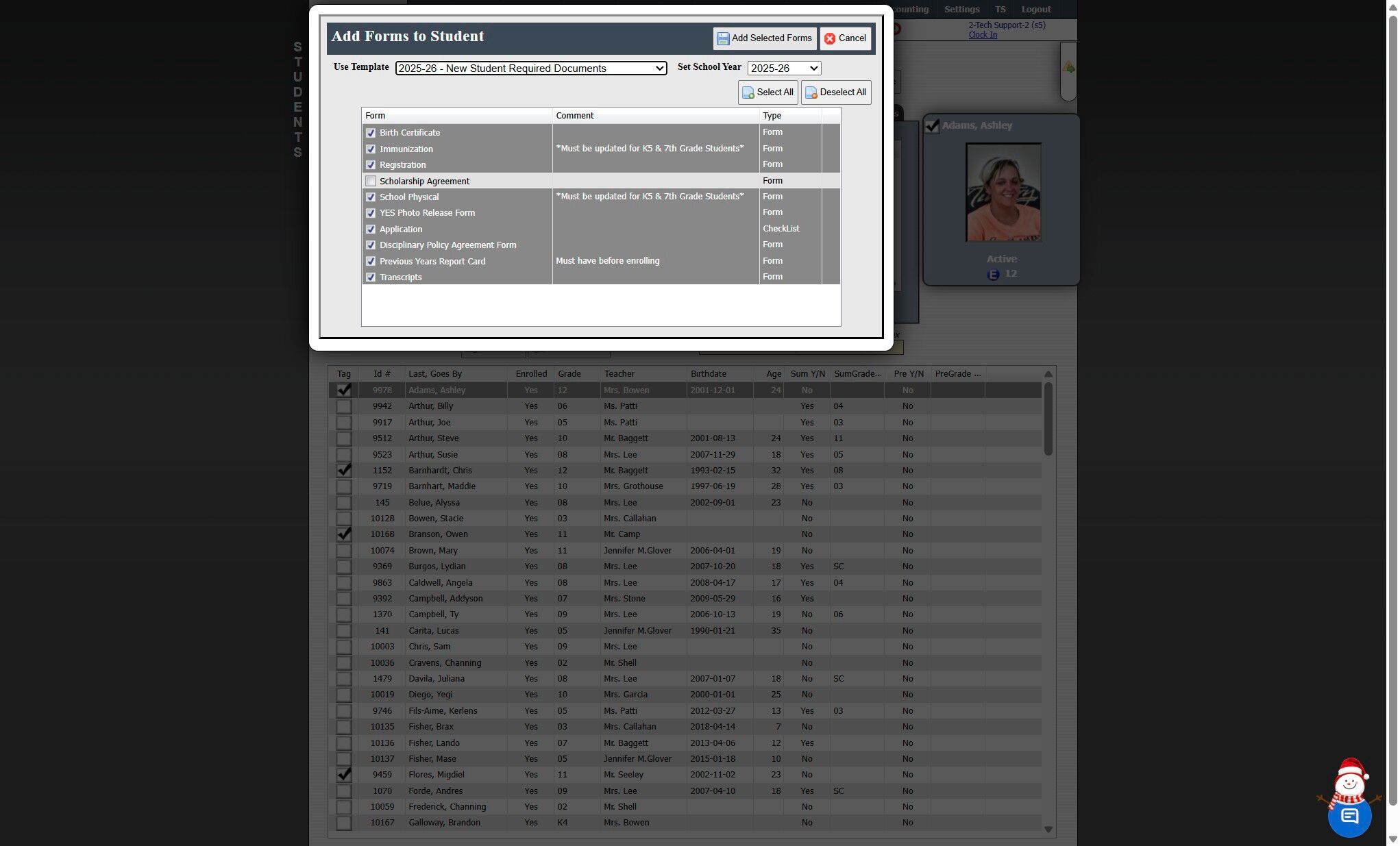Open the Settings menu item
The image size is (1400, 846).
[961, 10]
